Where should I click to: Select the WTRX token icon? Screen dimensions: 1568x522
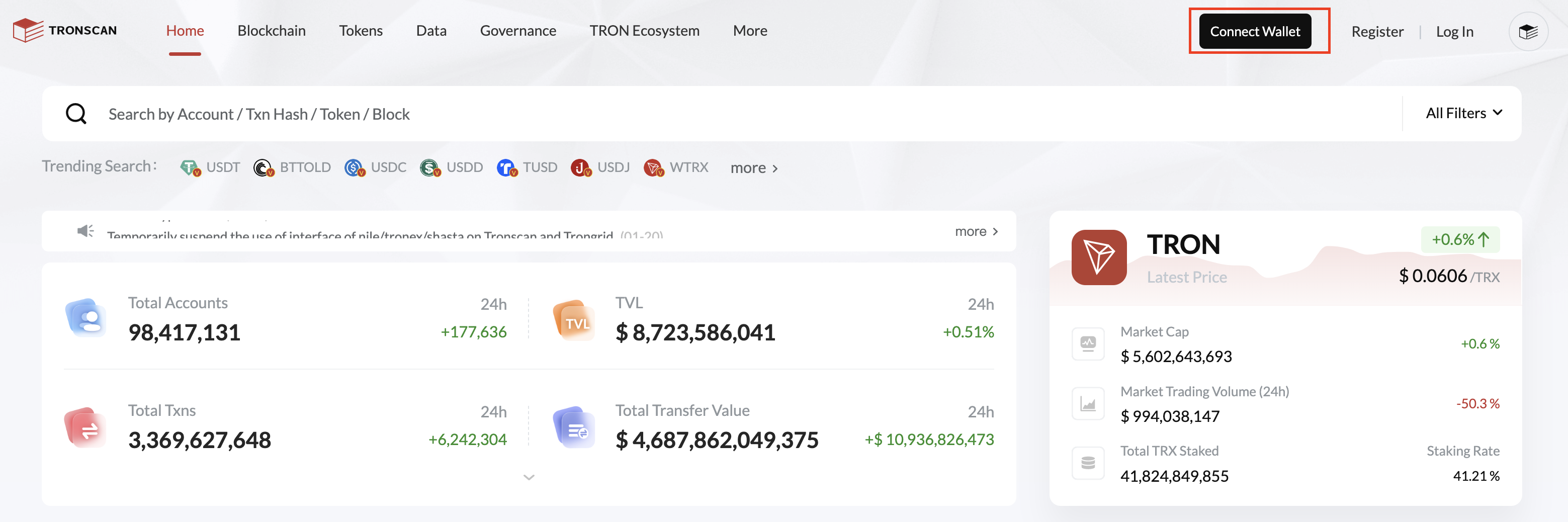(x=653, y=167)
